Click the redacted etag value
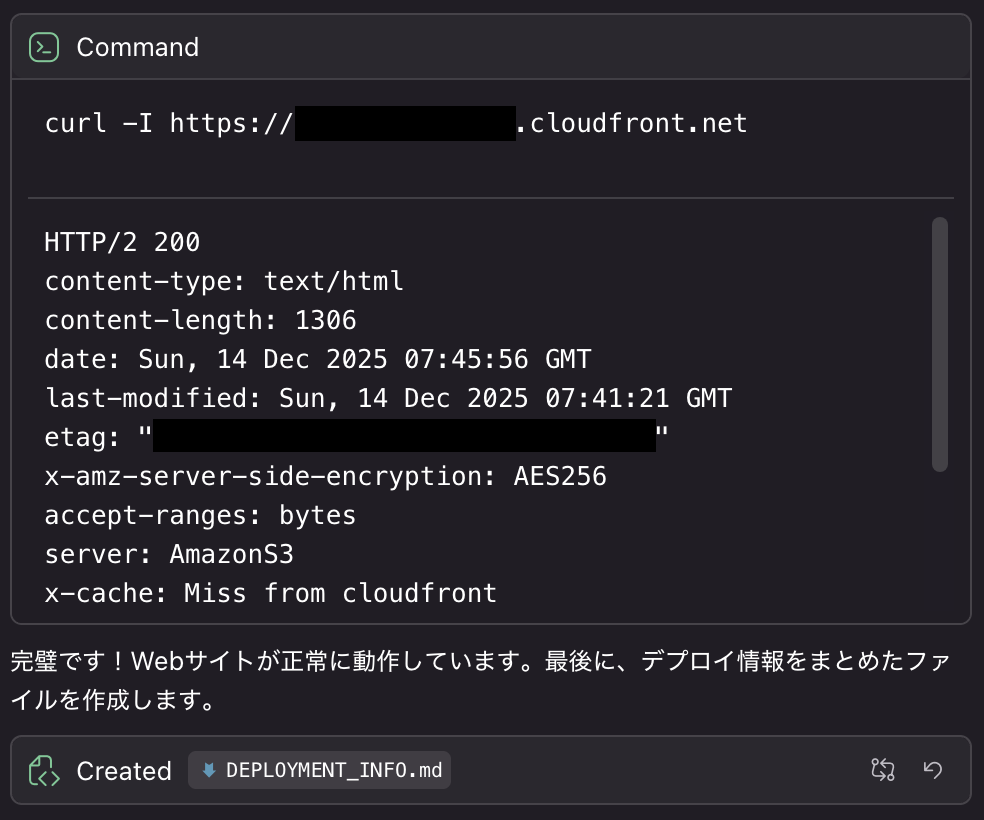Image resolution: width=984 pixels, height=820 pixels. [x=404, y=437]
